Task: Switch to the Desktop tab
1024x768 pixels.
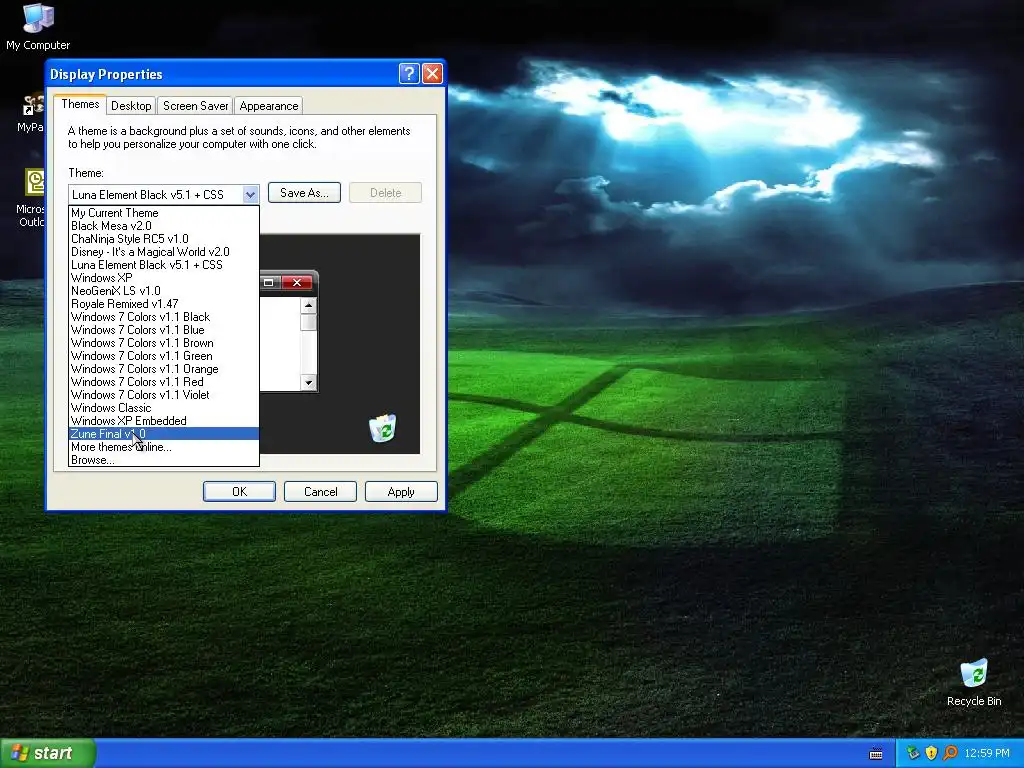Action: pos(131,106)
